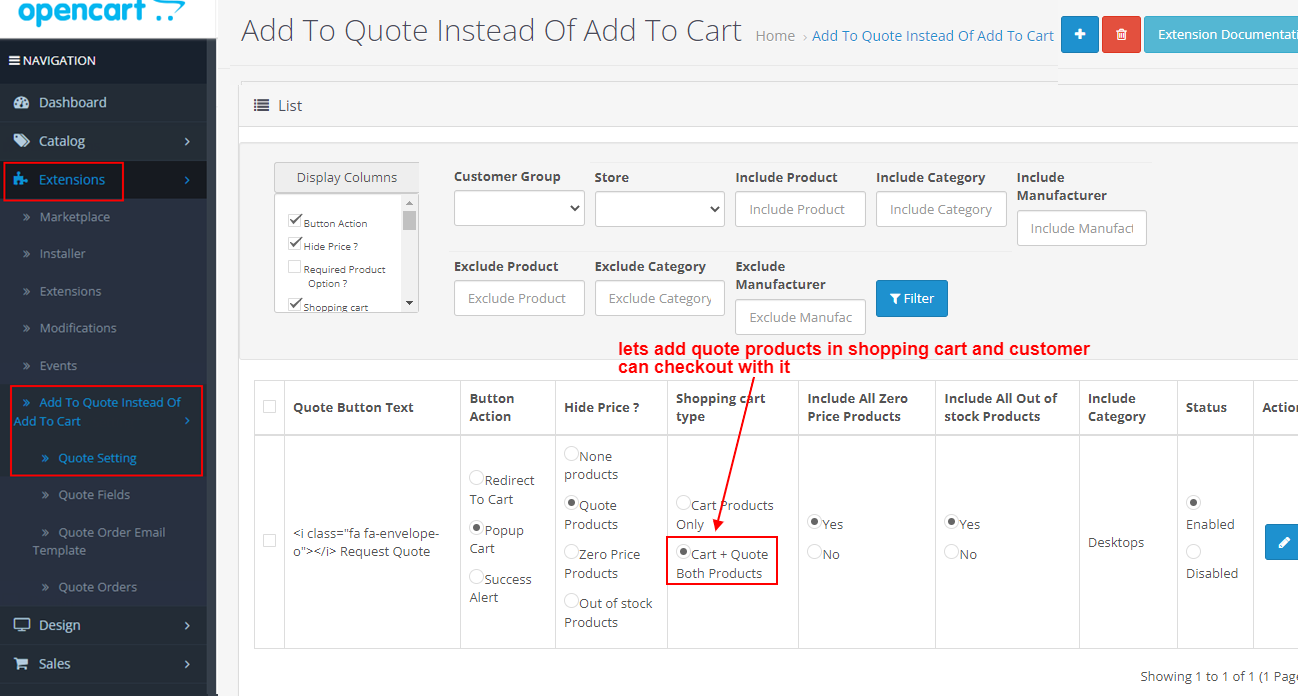This screenshot has width=1298, height=696.
Task: Click the pencil edit button for Desktops row
Action: point(1283,542)
